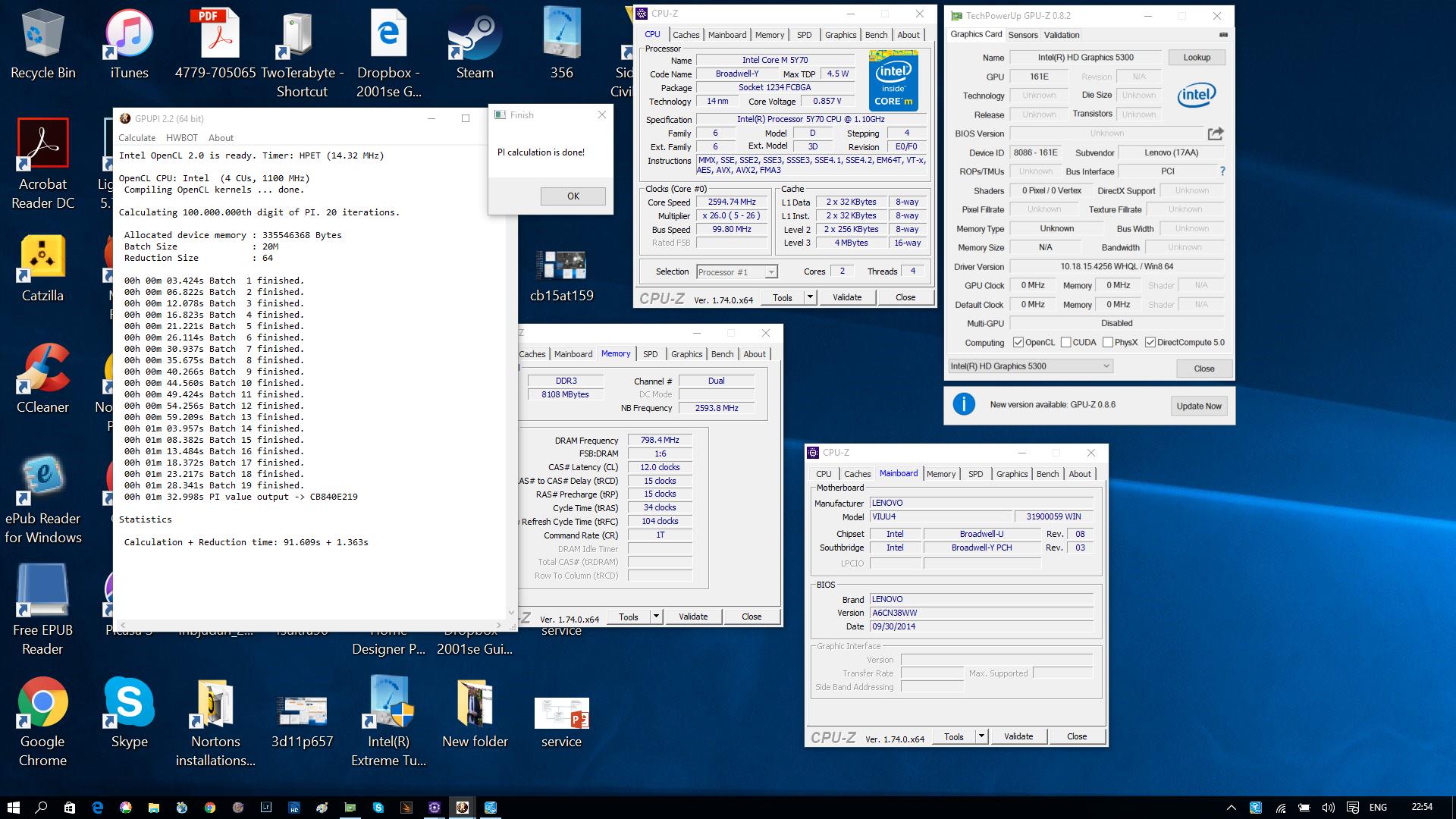This screenshot has width=1456, height=819.
Task: Click the GPU-Z BIOS share icon
Action: [x=1216, y=133]
